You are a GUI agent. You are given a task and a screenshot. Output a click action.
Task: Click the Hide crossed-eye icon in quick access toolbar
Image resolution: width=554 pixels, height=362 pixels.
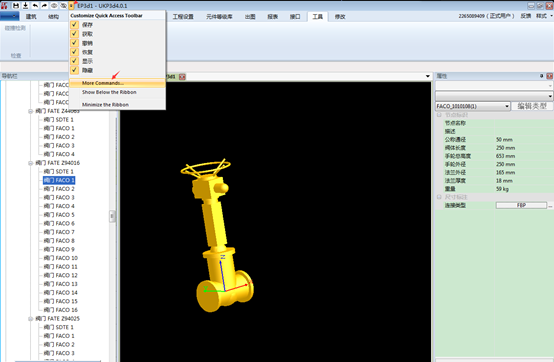(x=63, y=5)
